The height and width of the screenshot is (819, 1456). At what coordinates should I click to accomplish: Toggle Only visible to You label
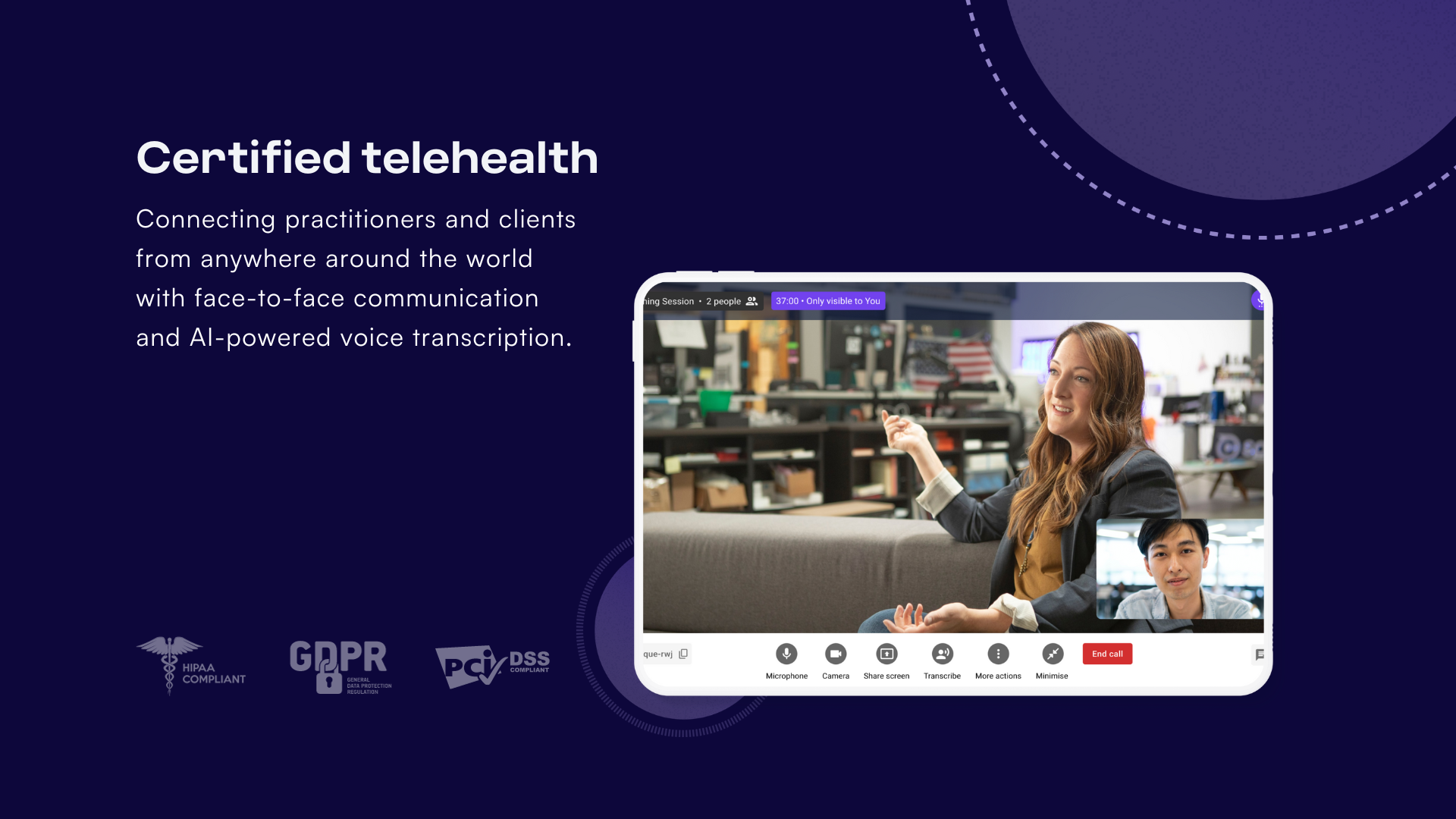(827, 301)
